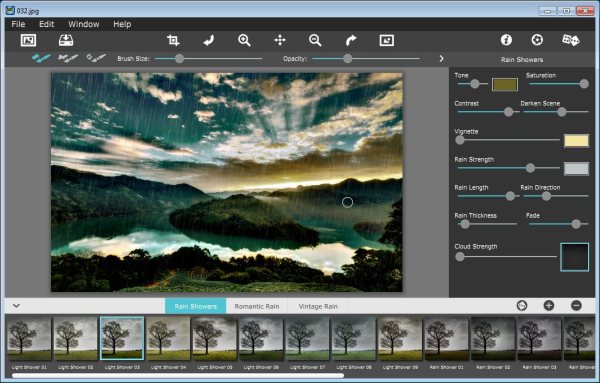Click the random dice icon
This screenshot has height=383, width=600.
(x=571, y=40)
